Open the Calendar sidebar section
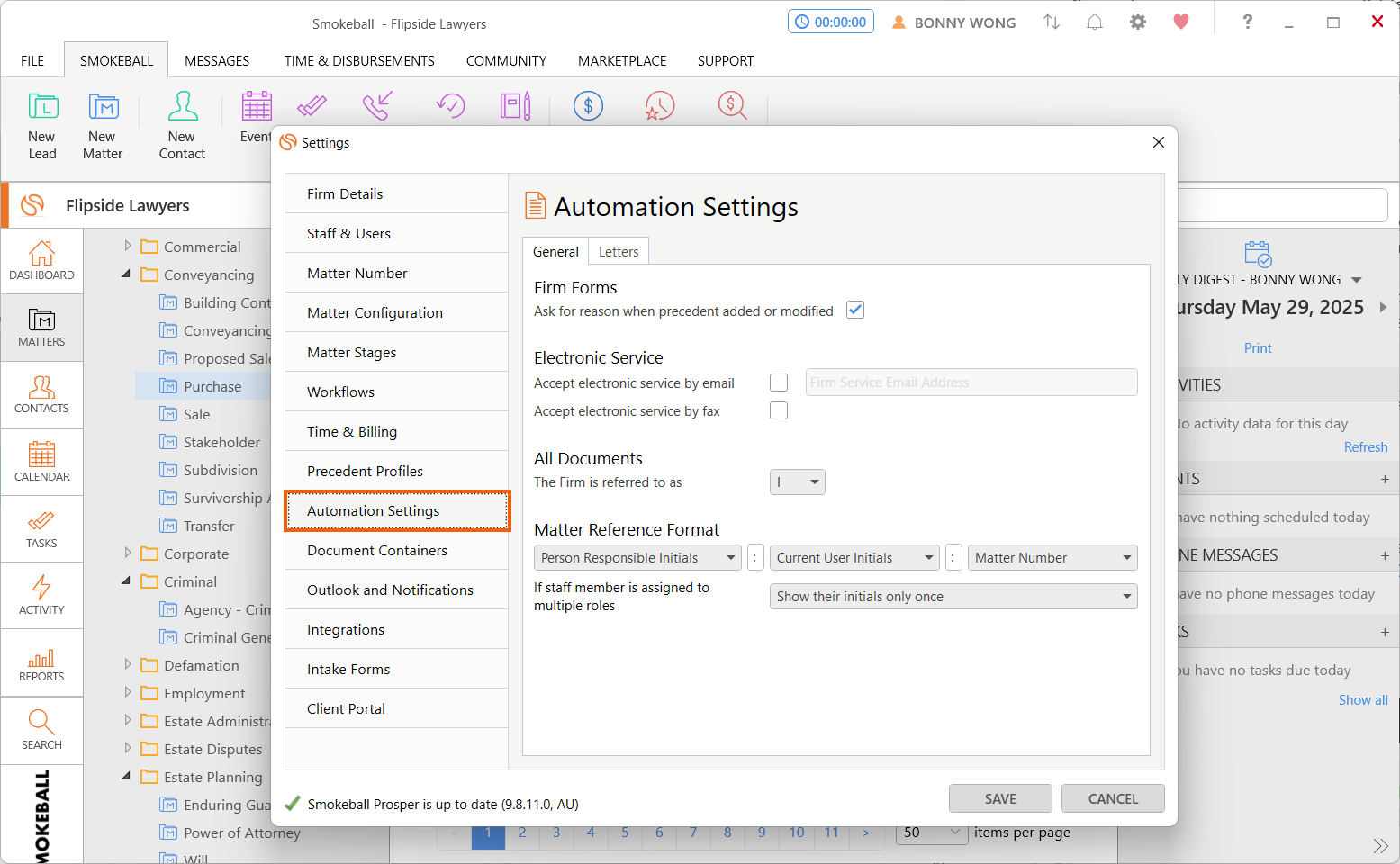The height and width of the screenshot is (864, 1400). click(x=42, y=462)
